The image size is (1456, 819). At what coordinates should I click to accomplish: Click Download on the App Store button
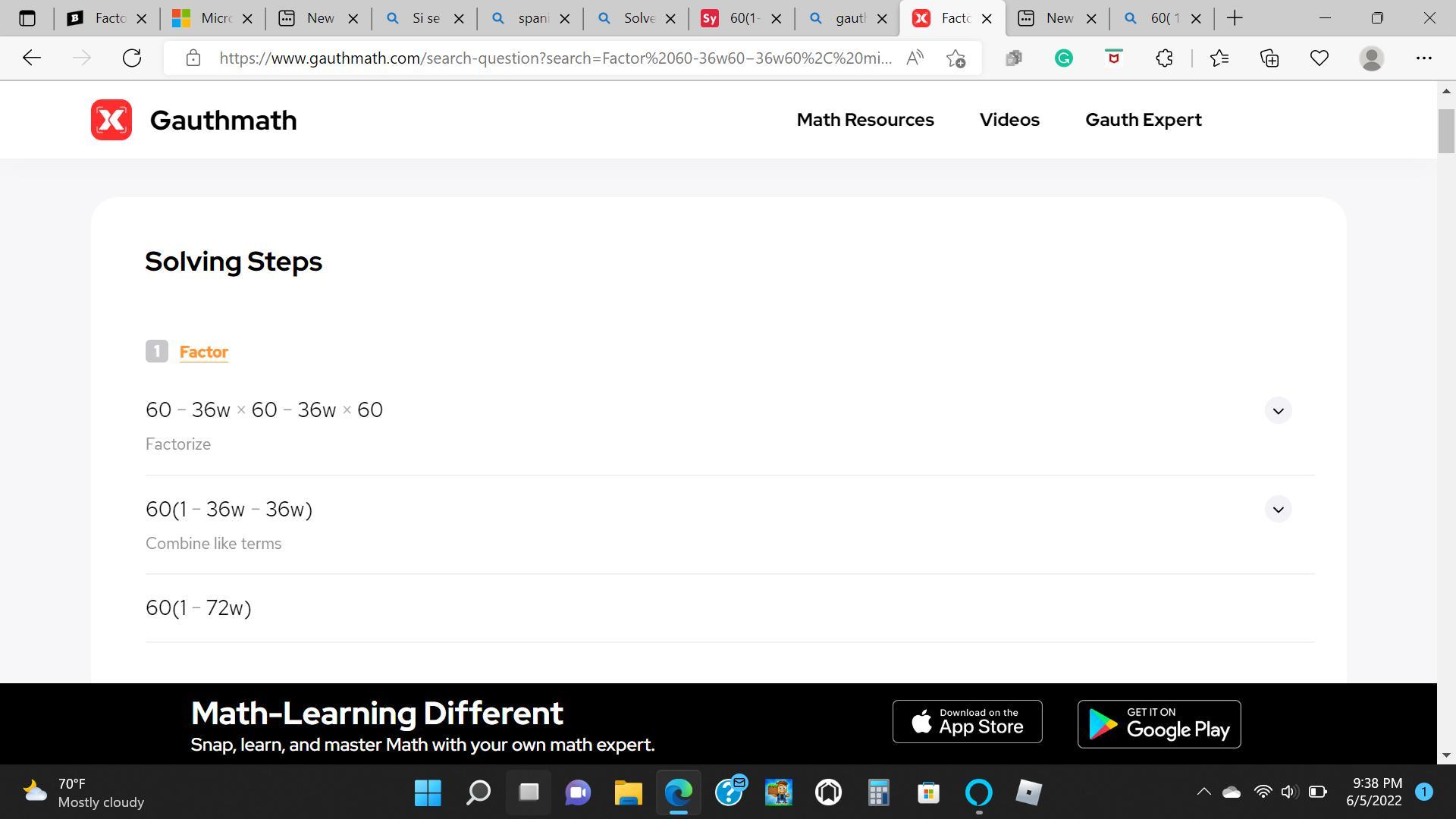tap(967, 722)
